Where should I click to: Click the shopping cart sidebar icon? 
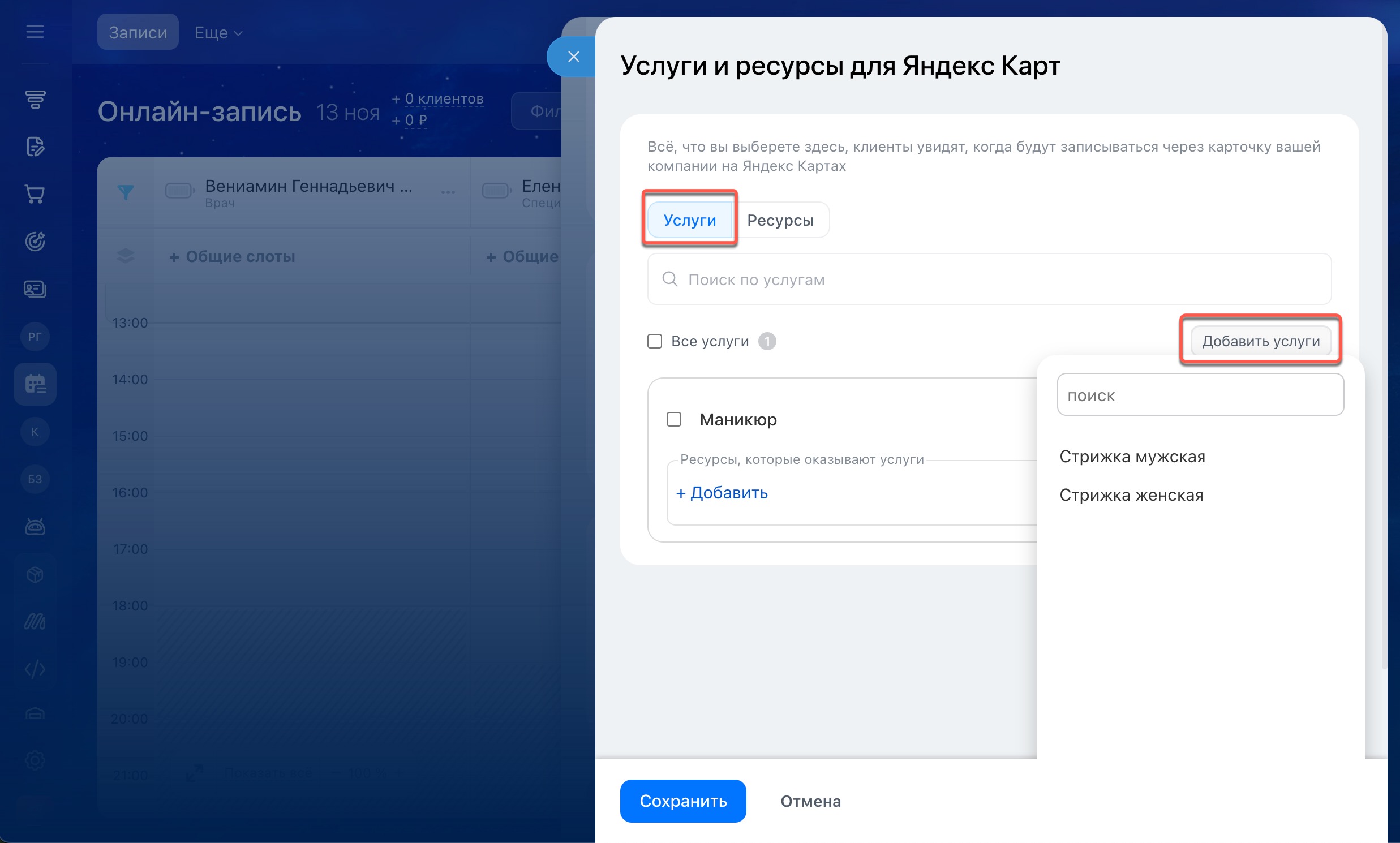point(35,194)
